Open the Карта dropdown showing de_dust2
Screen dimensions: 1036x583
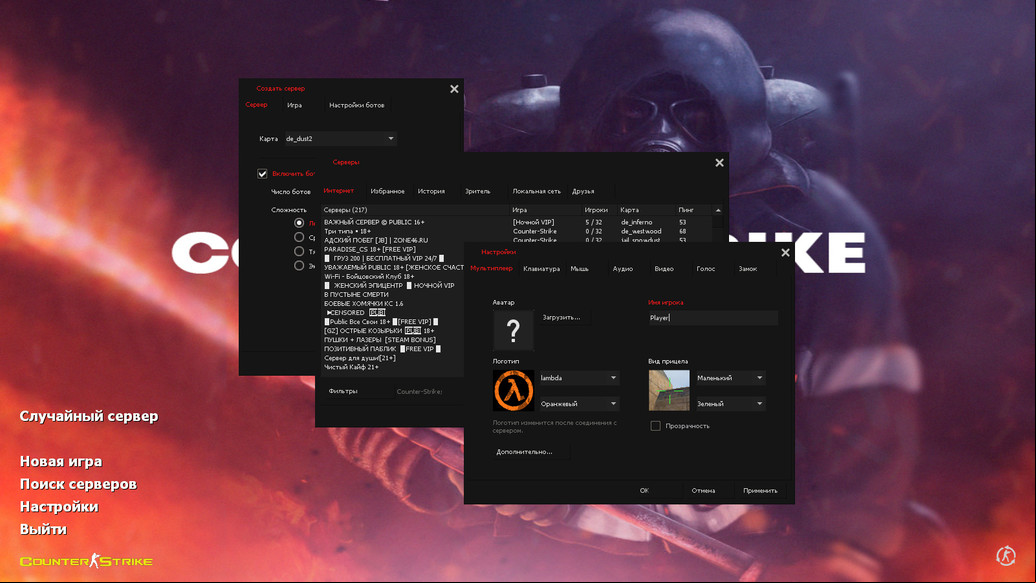point(340,139)
